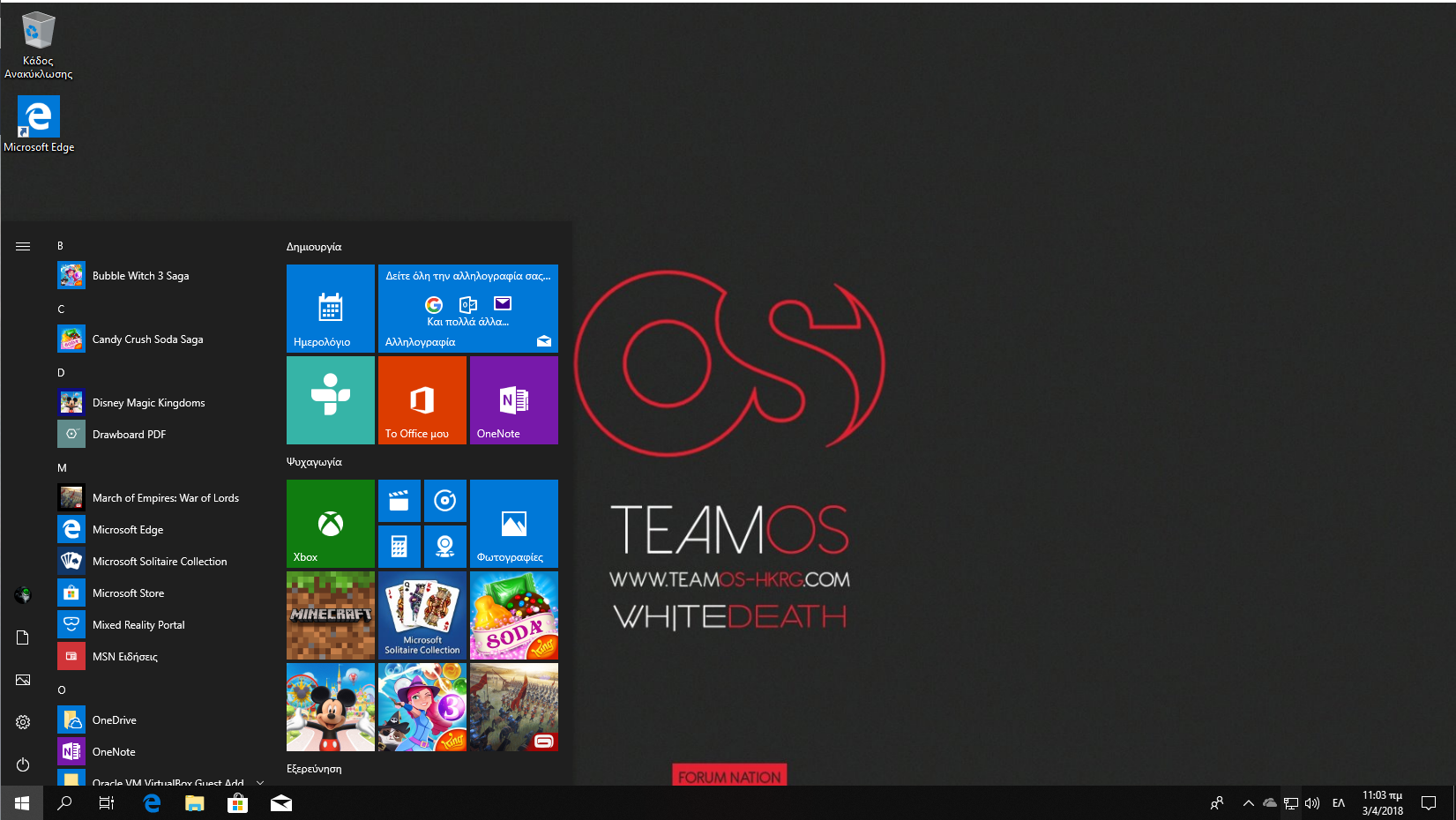Click the Εξερεύνηση tile group header

click(x=314, y=769)
